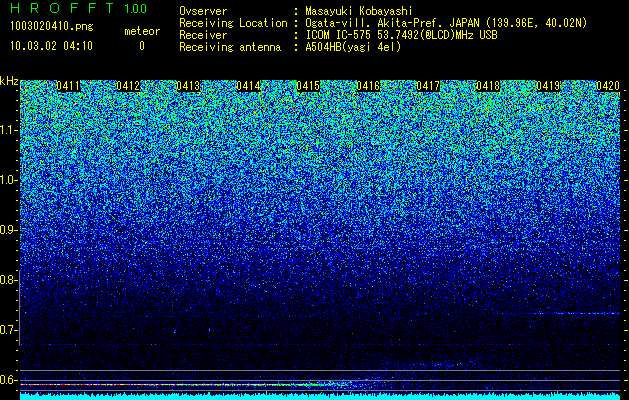The width and height of the screenshot is (629, 400).
Task: Click the faint horizontal signal line near 0.73 kHz
Action: coord(558,313)
